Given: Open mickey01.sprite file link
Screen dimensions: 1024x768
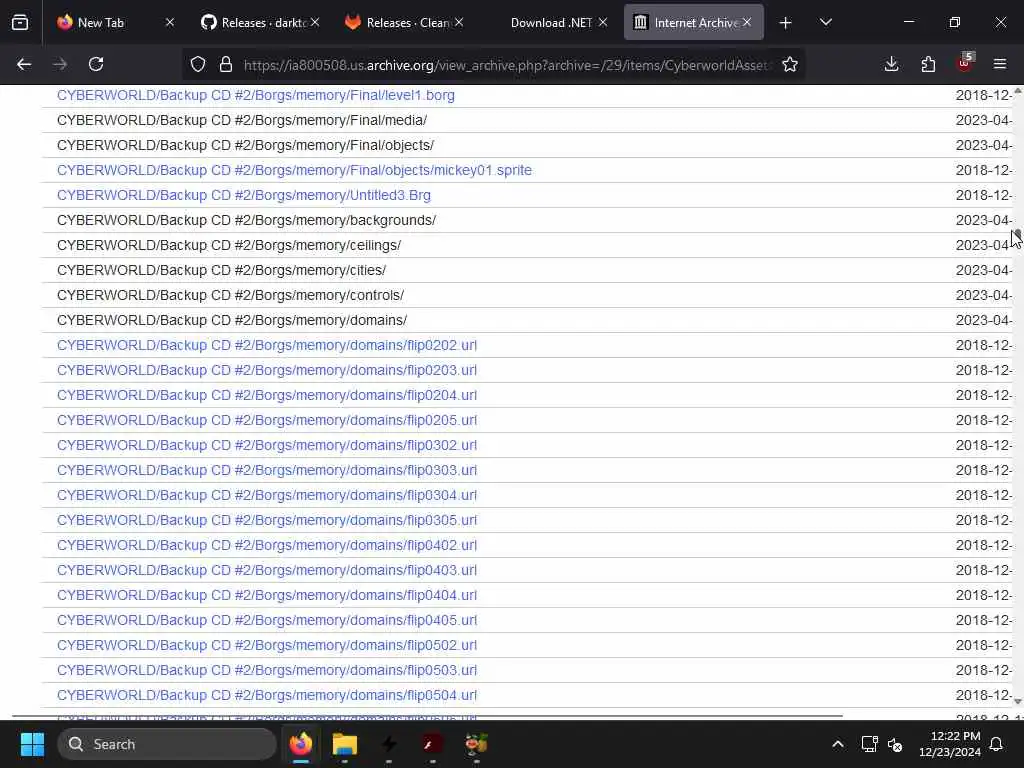Looking at the screenshot, I should (x=294, y=170).
